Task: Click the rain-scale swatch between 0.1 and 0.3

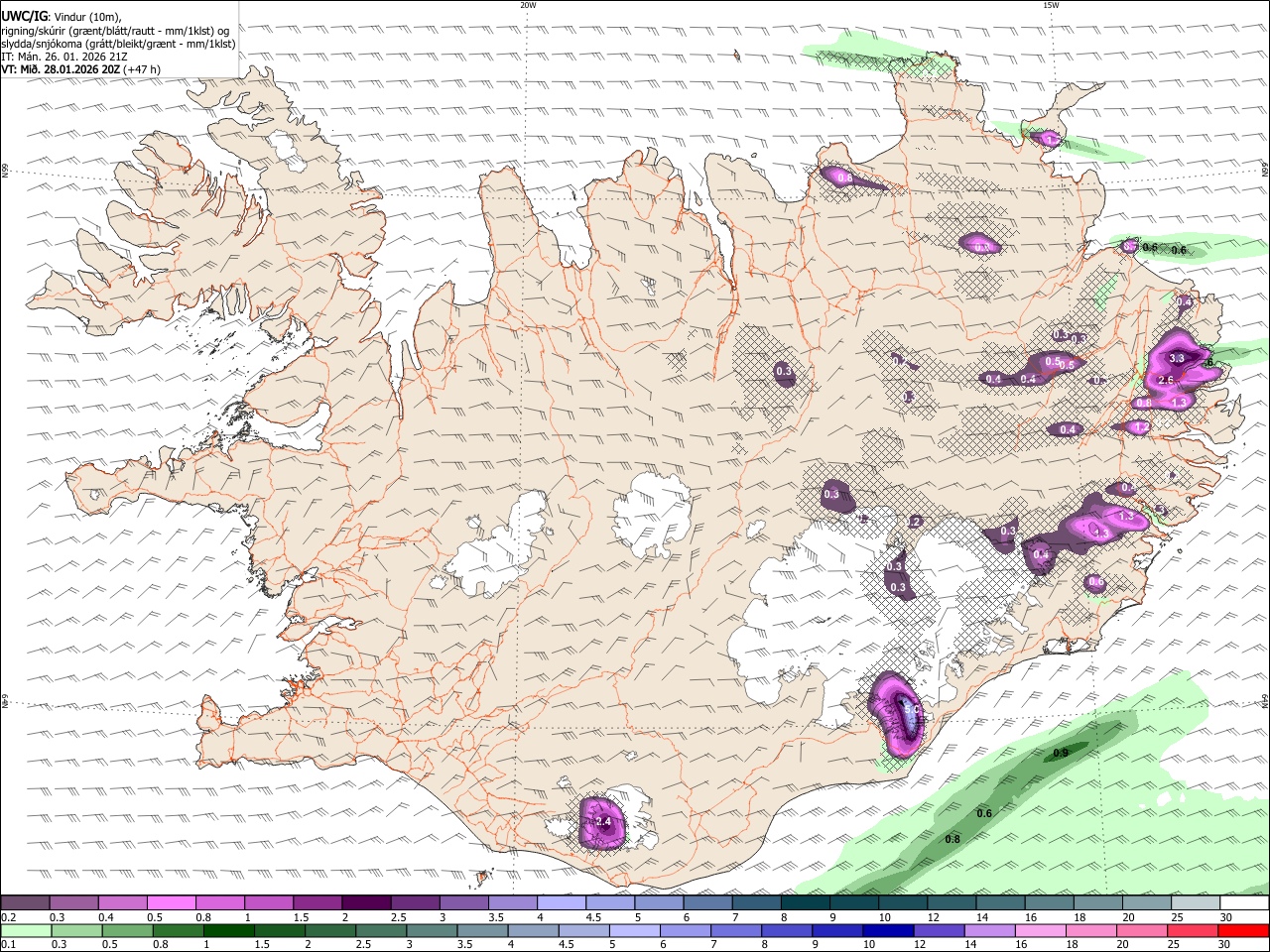Action: click(26, 930)
